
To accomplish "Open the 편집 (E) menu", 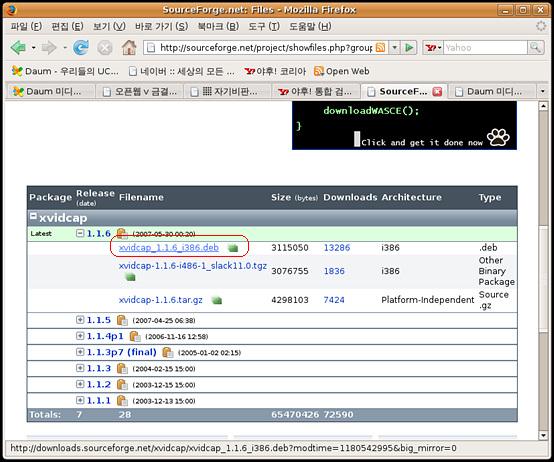I will pyautogui.click(x=67, y=26).
